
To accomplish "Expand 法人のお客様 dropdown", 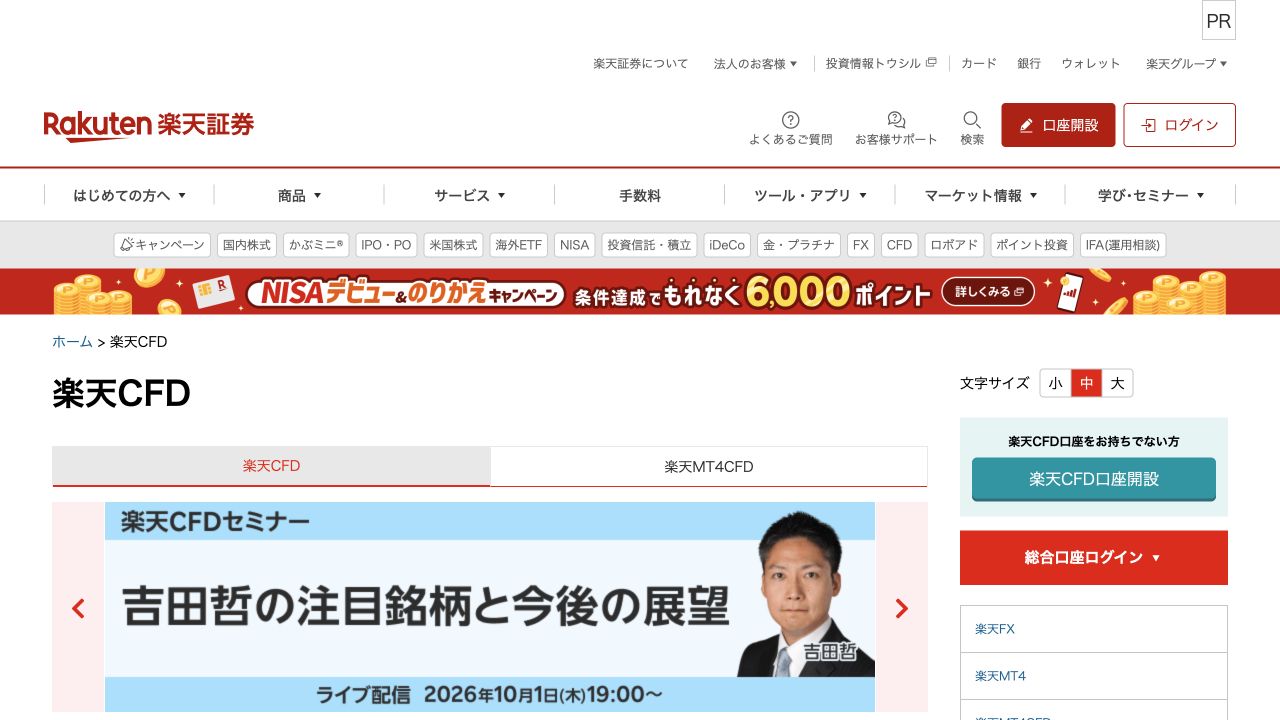I will [x=755, y=63].
